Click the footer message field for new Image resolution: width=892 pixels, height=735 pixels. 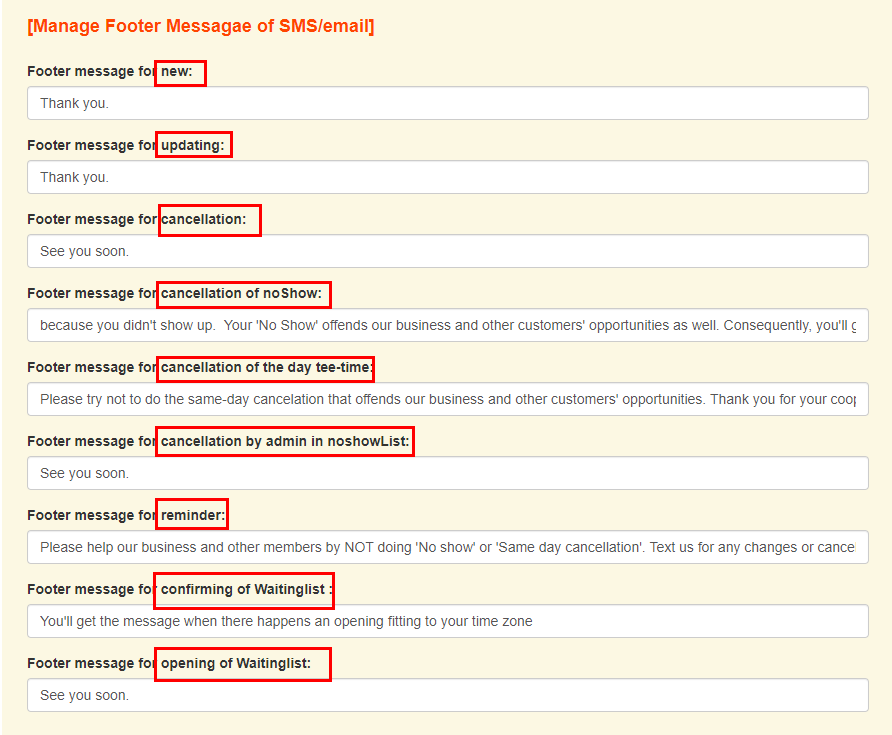[x=447, y=103]
